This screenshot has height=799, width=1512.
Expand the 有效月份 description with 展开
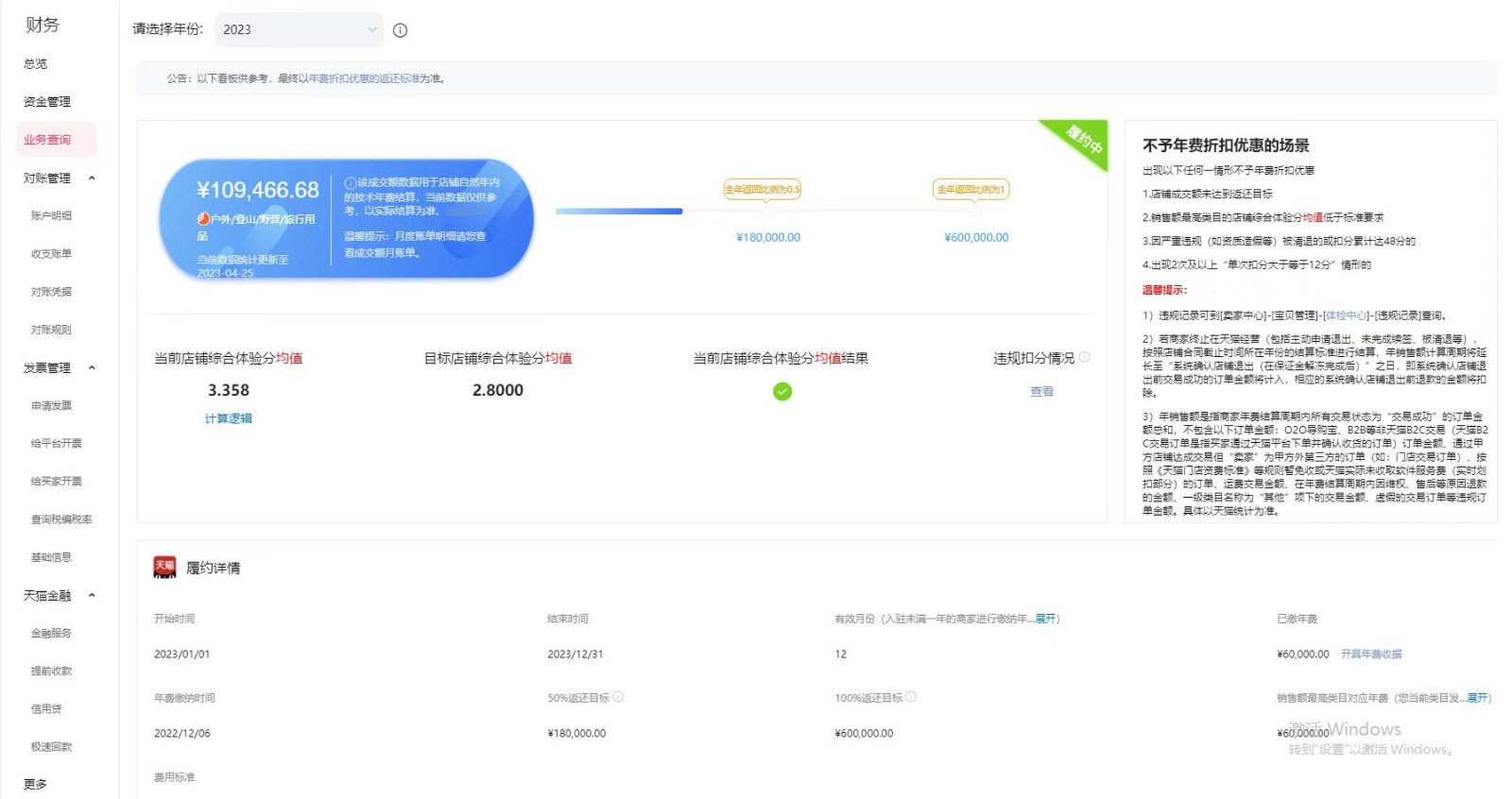[1045, 619]
